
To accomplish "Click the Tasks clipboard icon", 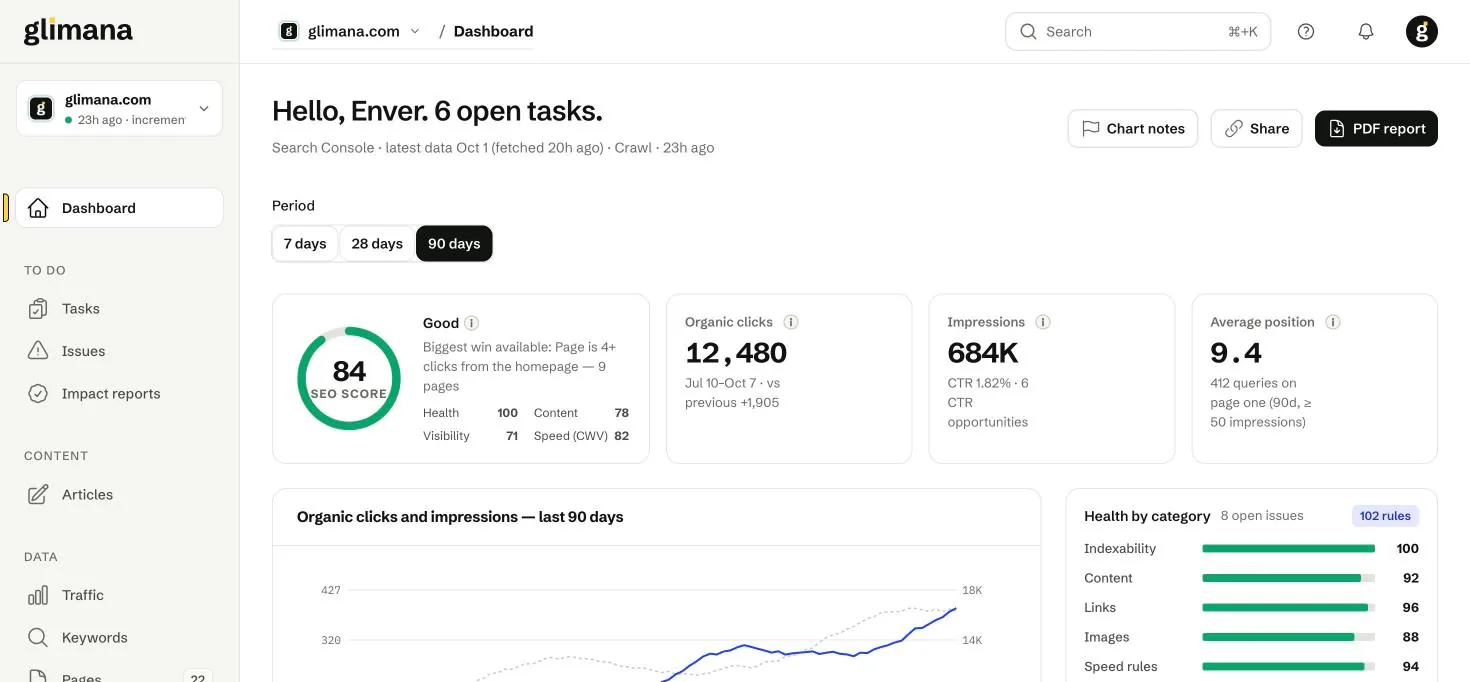I will tap(38, 308).
